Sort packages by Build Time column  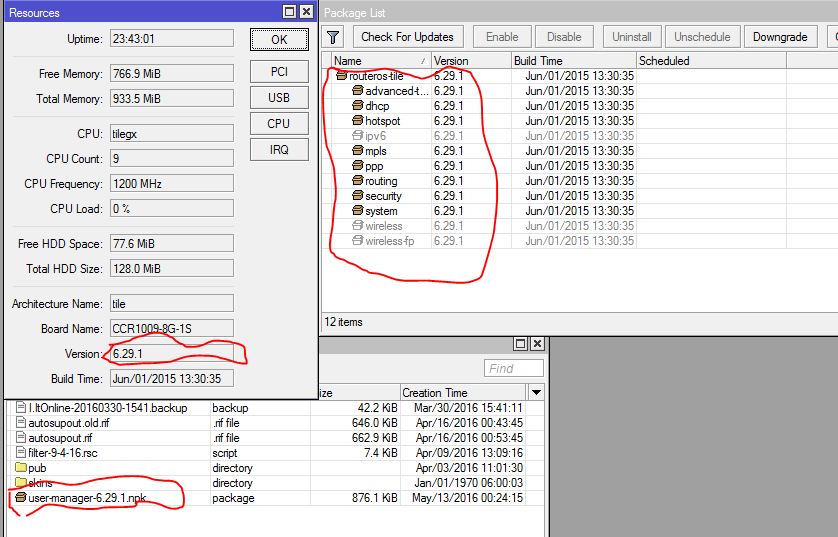573,61
